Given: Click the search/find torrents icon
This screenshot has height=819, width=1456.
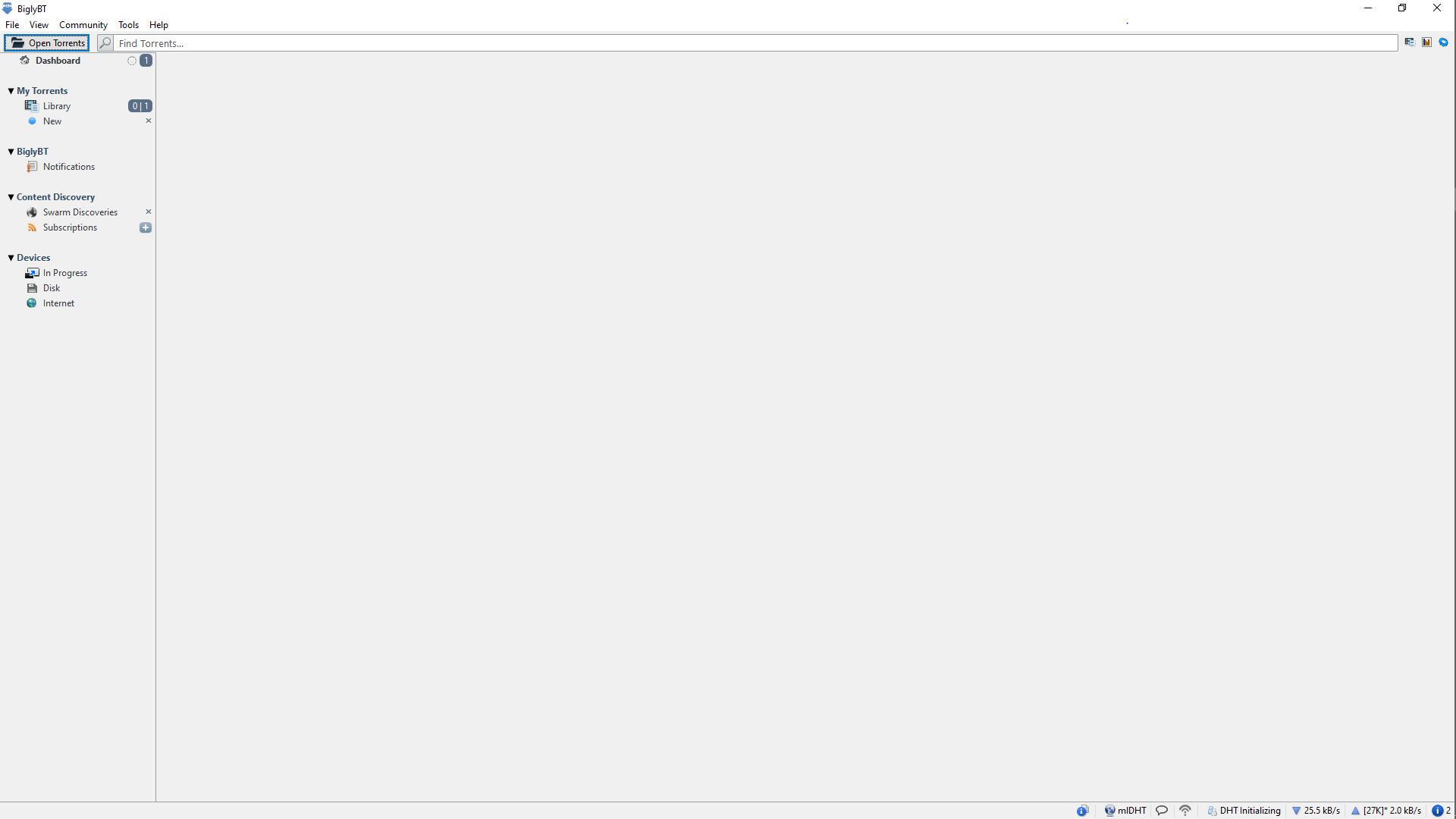Looking at the screenshot, I should [x=104, y=42].
